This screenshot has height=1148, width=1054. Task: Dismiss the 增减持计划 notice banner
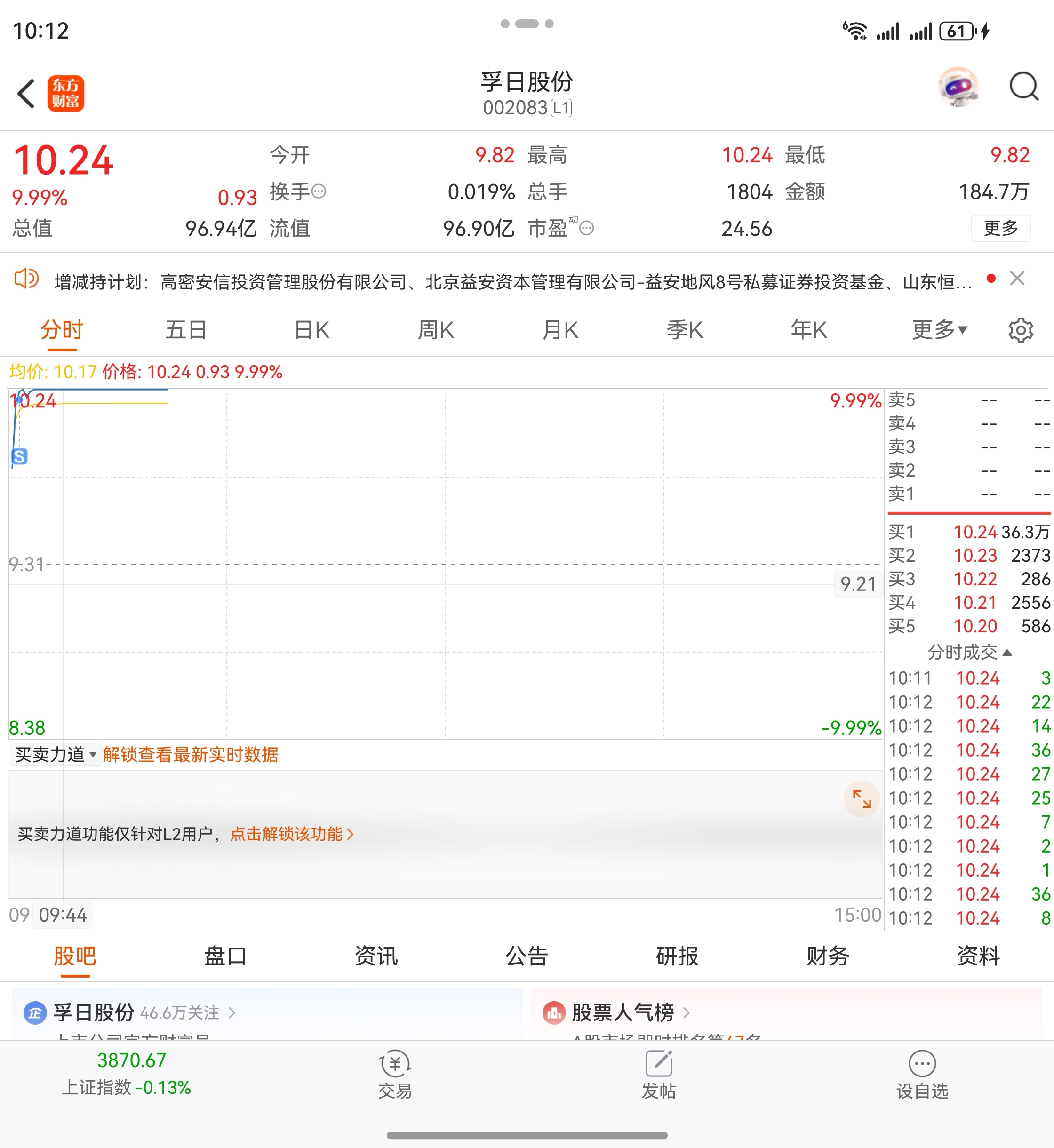[x=1017, y=279]
